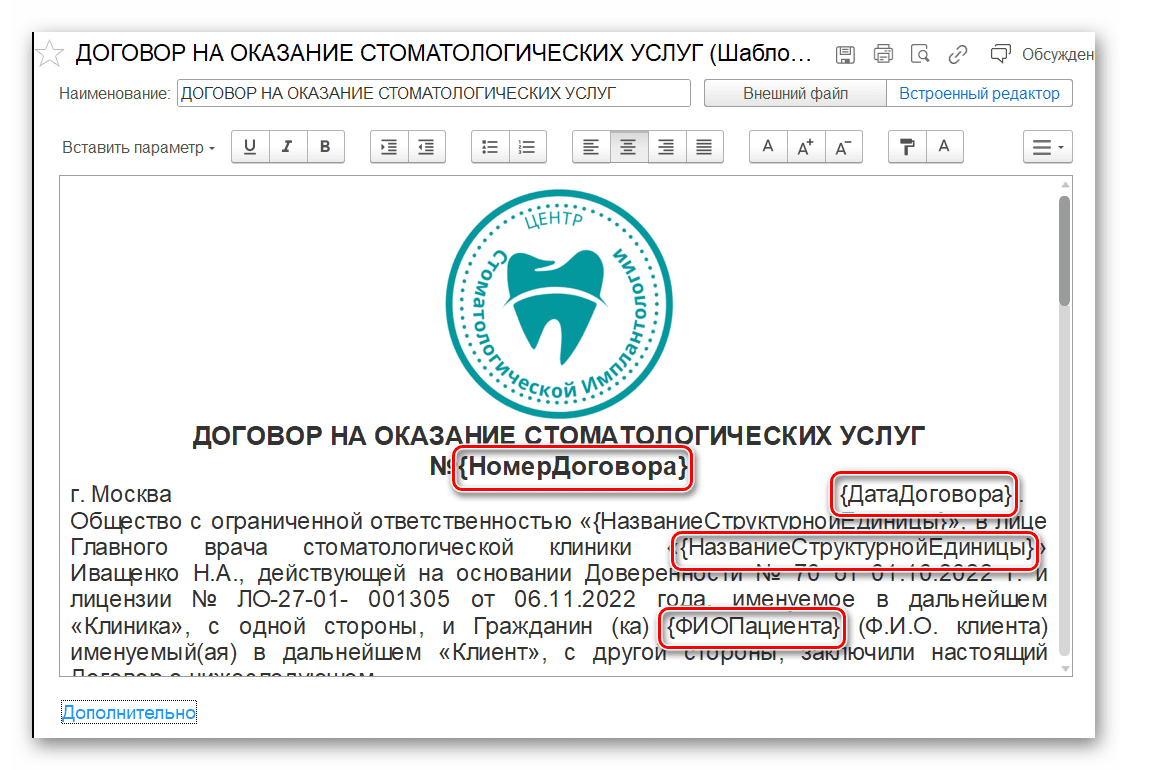This screenshot has width=1159, height=770.
Task: Click the Print icon in header
Action: point(883,54)
